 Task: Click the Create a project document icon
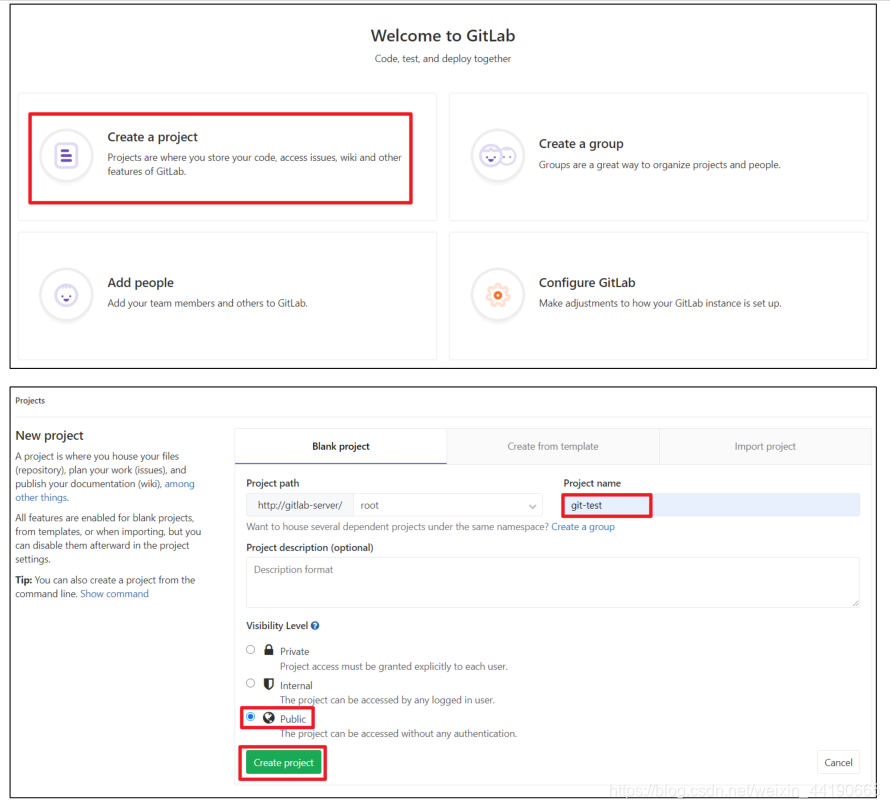point(66,155)
